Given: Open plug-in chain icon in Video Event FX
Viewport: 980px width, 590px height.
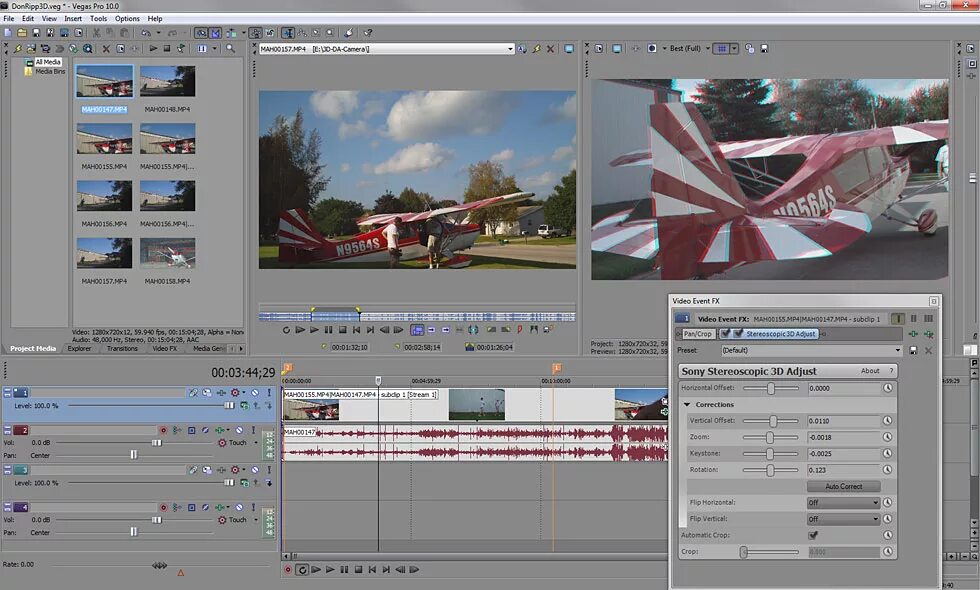Looking at the screenshot, I should coord(914,334).
